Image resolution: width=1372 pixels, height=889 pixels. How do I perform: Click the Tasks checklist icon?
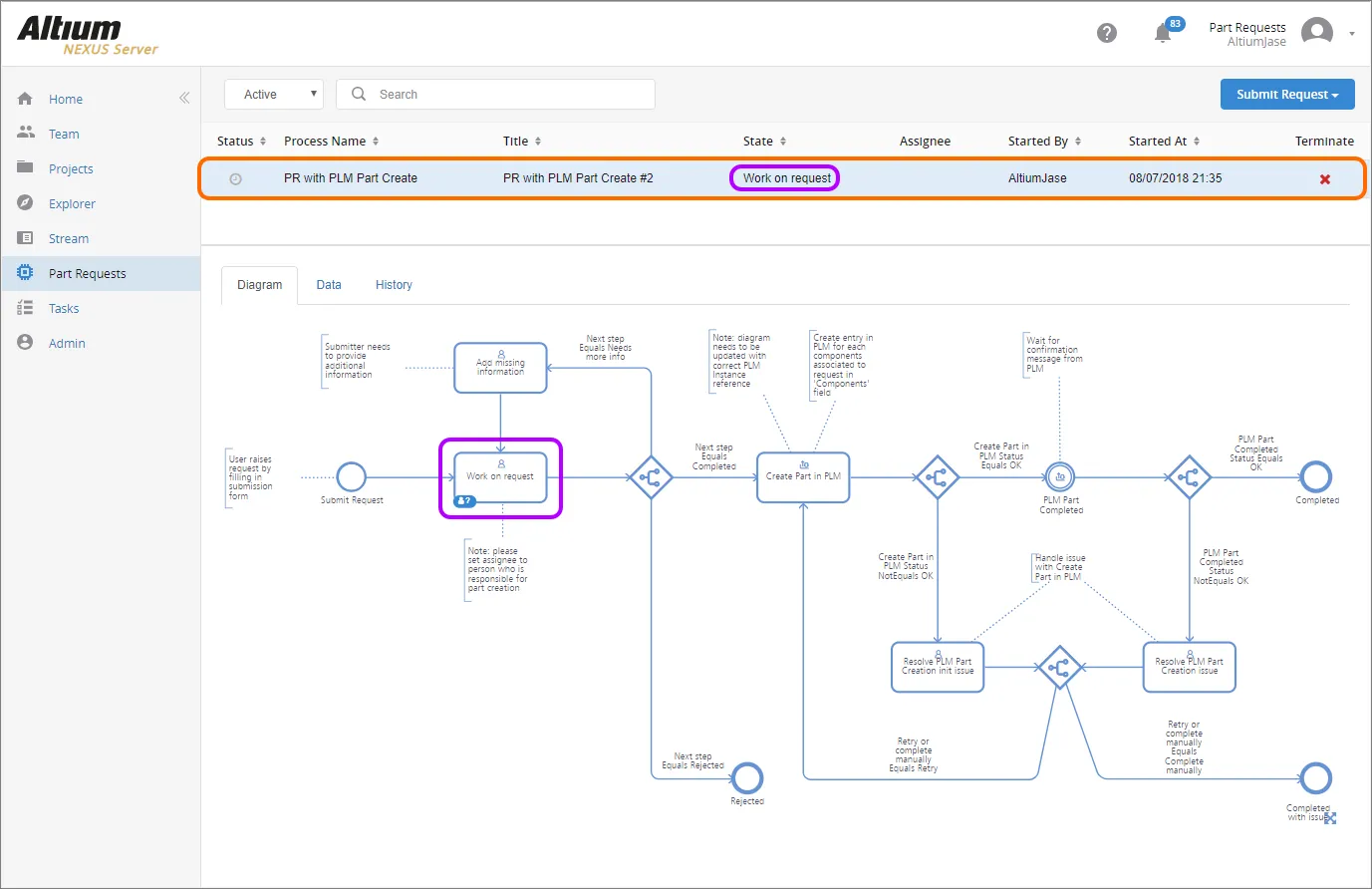(26, 308)
